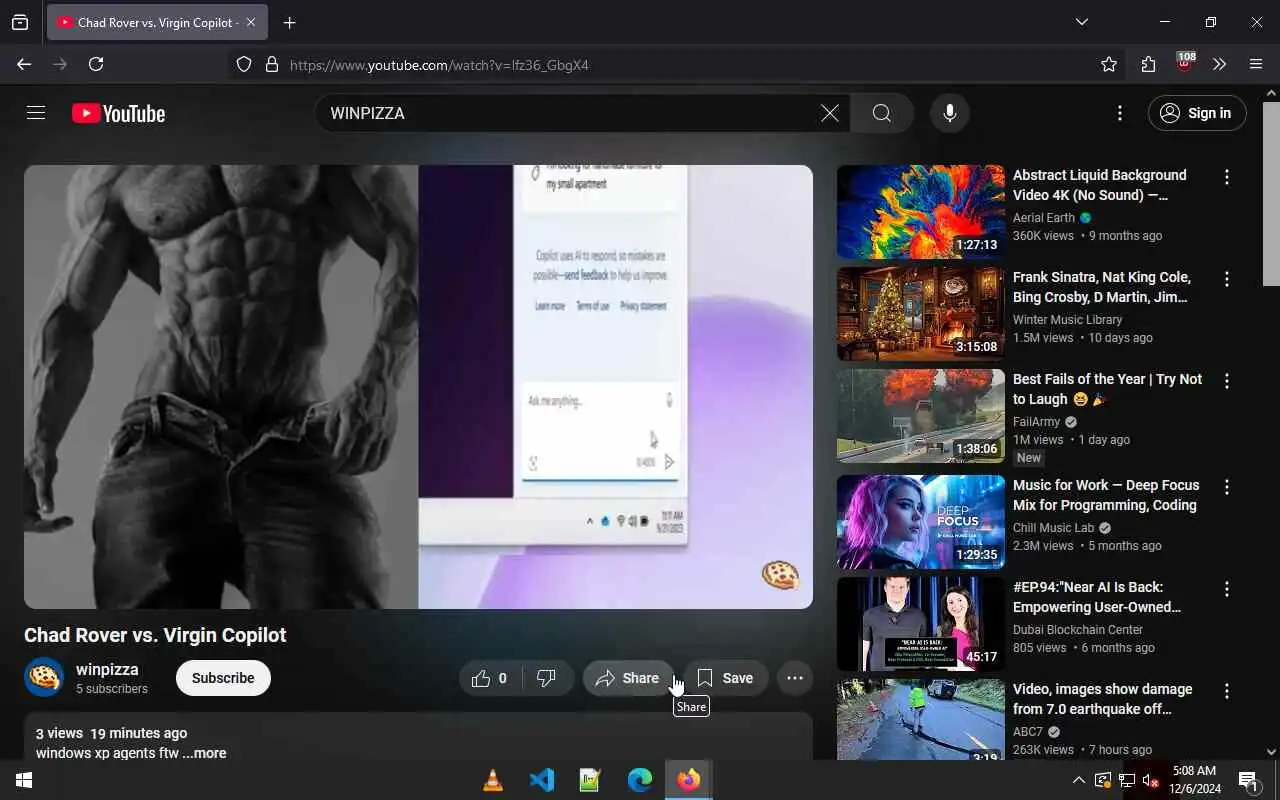Open options menu for Frank Sinatra video
The height and width of the screenshot is (800, 1280).
(1227, 279)
